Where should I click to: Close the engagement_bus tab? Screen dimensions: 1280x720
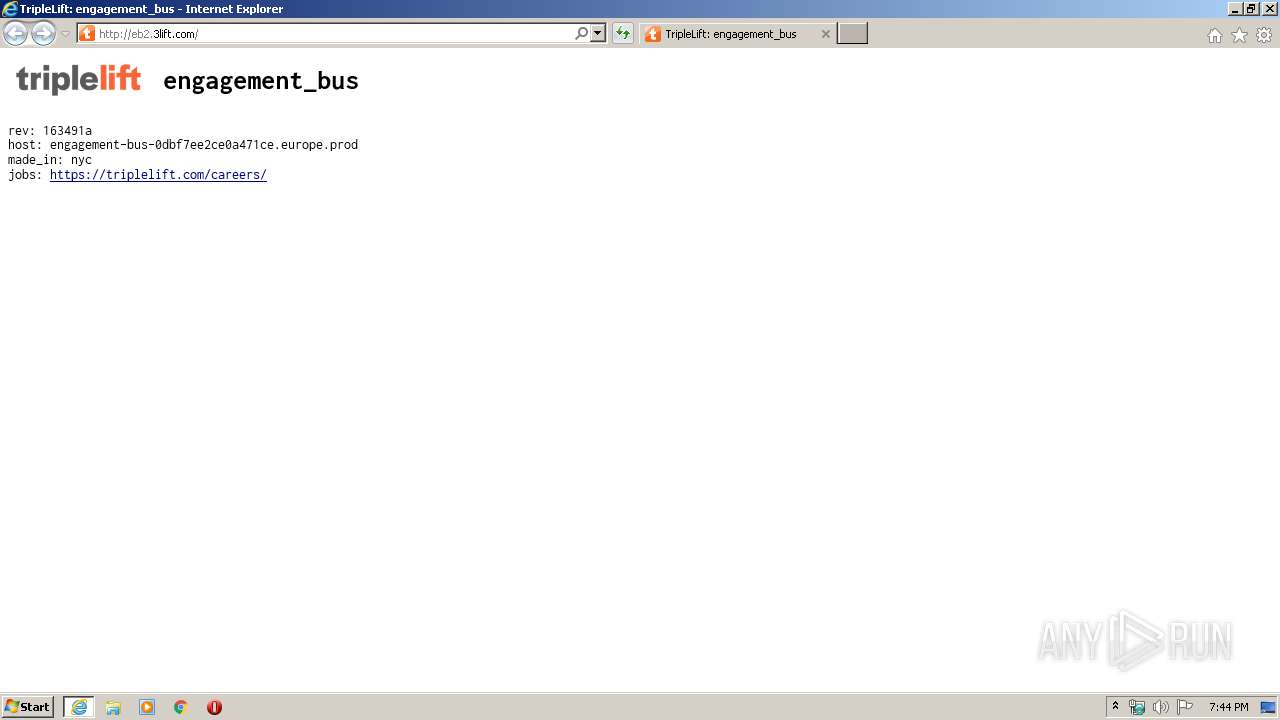point(825,34)
